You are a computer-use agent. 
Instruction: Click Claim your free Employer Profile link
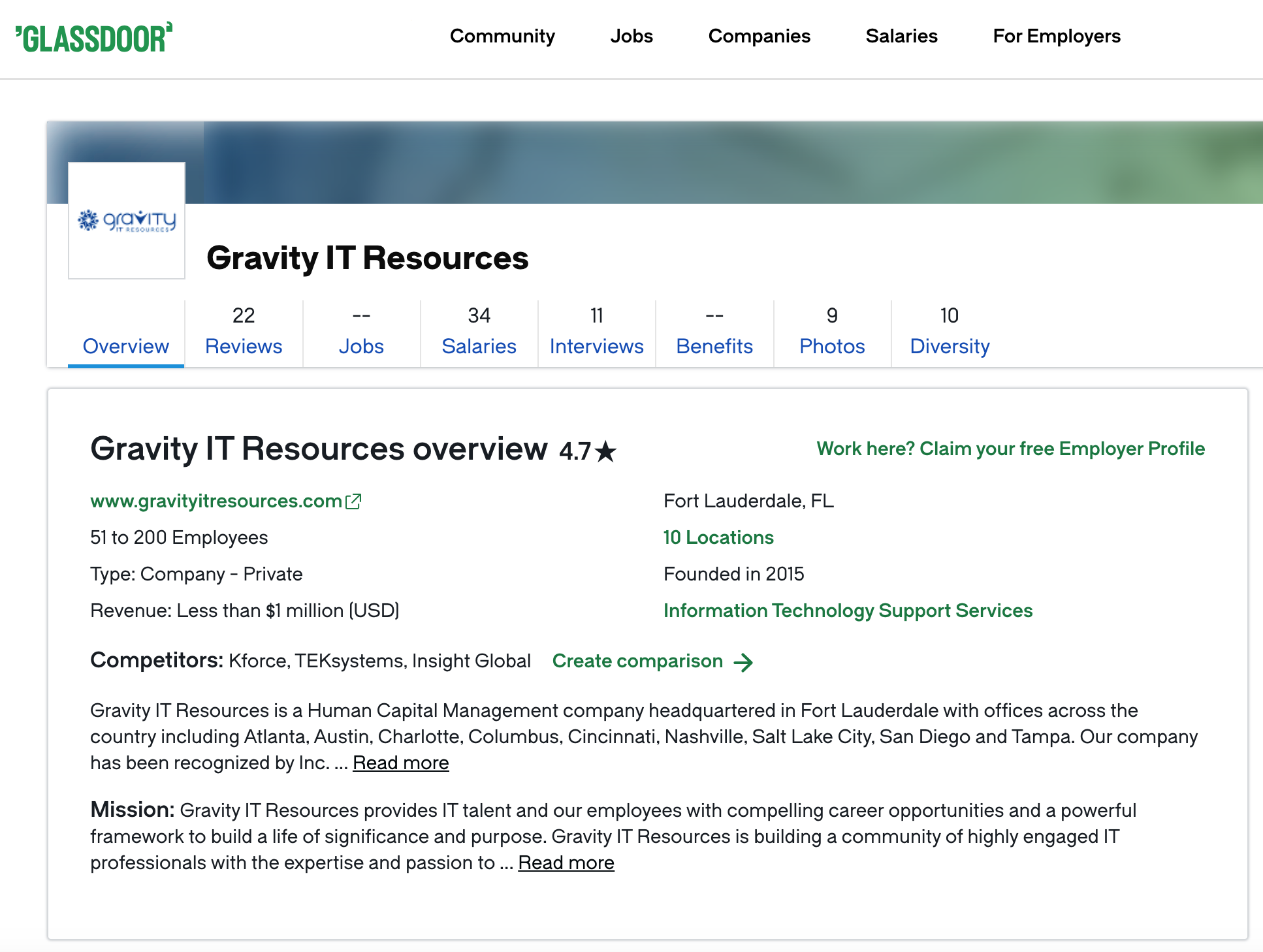click(x=1010, y=449)
